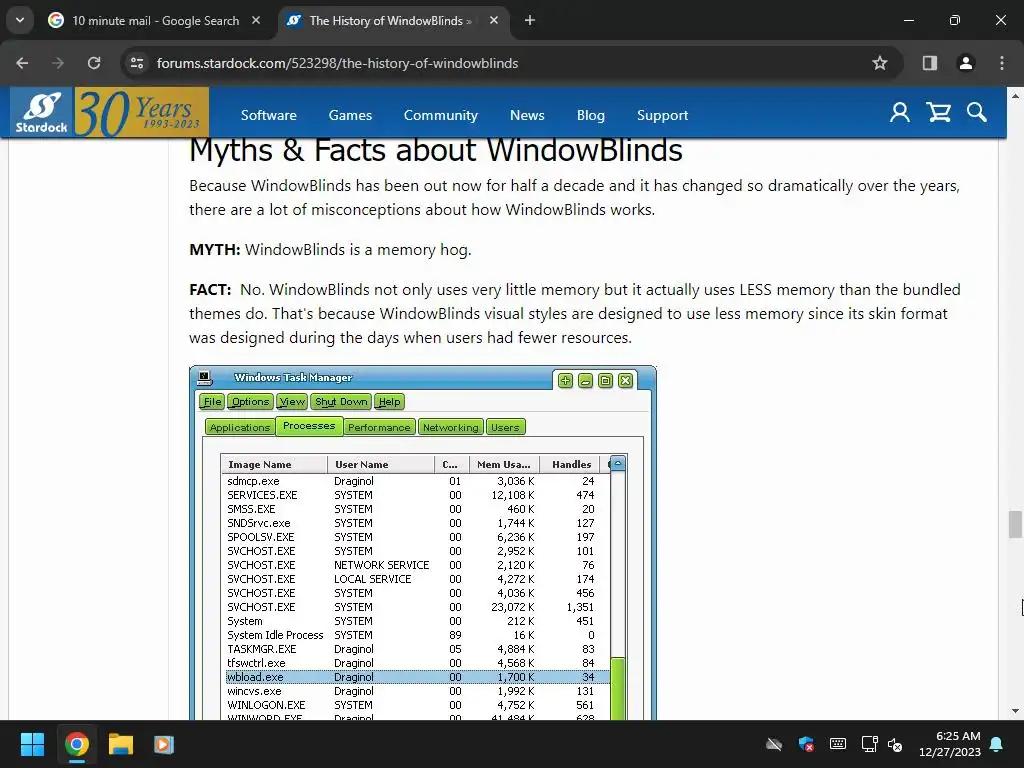Open Stardock site search
Image resolution: width=1024 pixels, height=768 pixels.
[977, 113]
